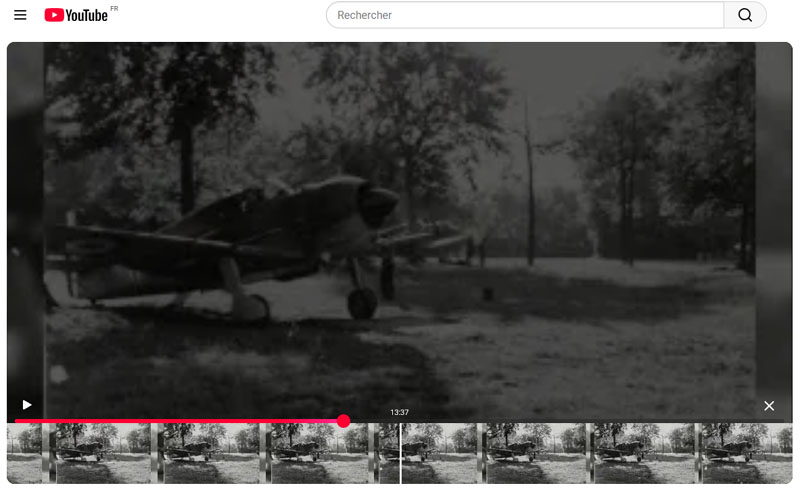Open the hamburger guide menu
The height and width of the screenshot is (490, 800).
[20, 15]
